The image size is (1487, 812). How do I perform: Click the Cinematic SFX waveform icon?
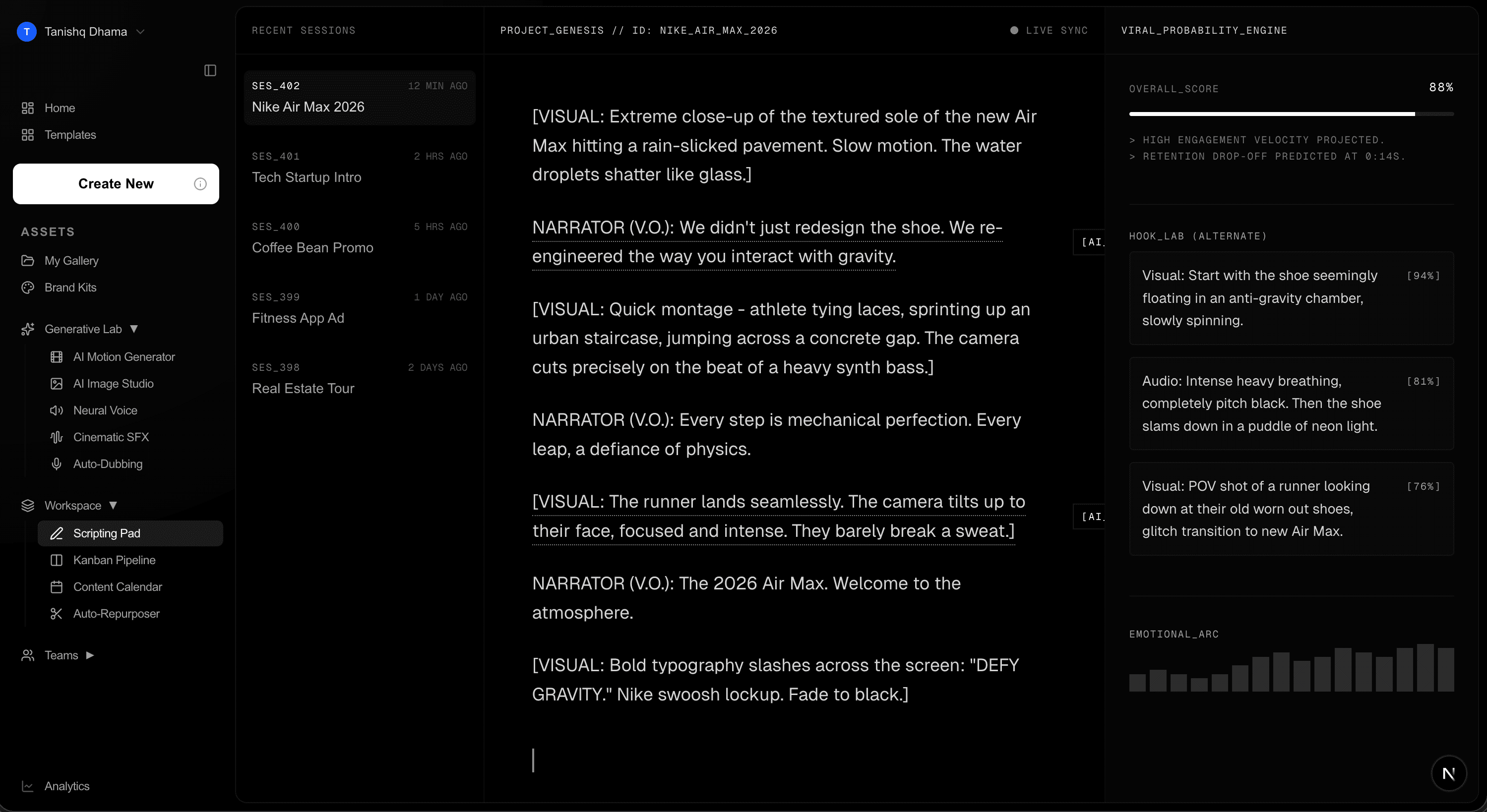[57, 437]
